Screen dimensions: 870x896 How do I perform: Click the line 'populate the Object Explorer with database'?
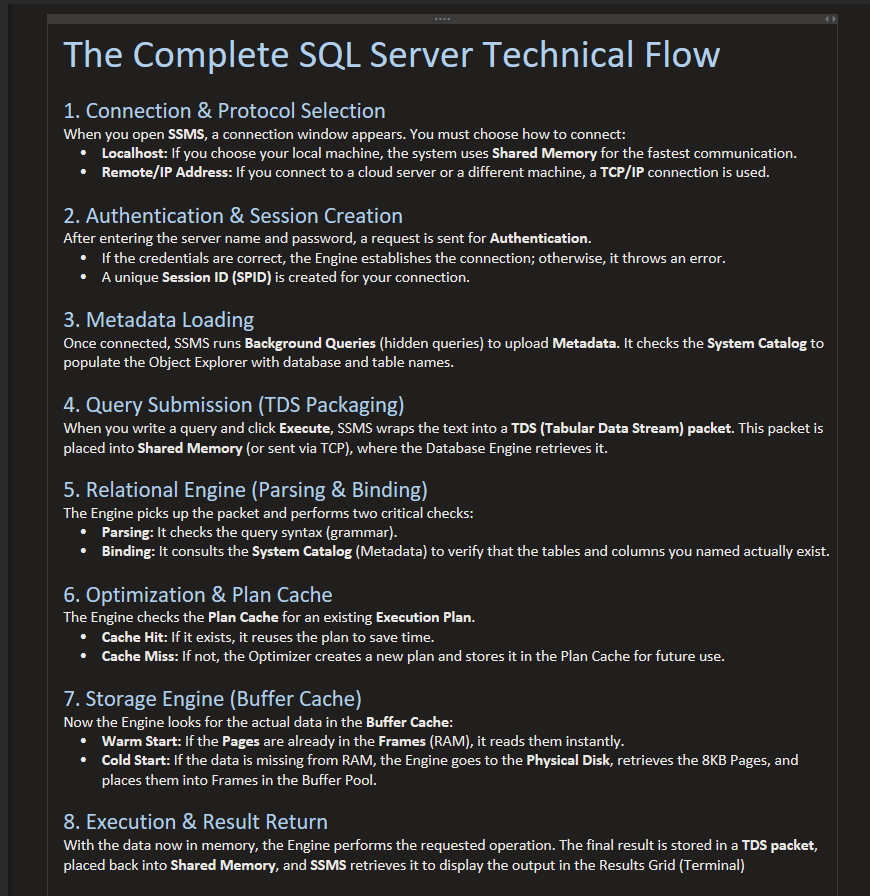coord(258,362)
